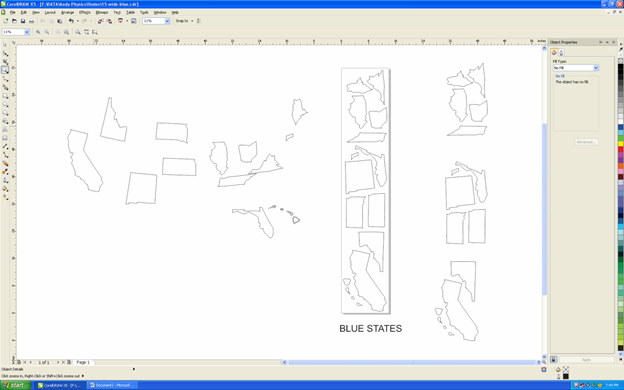624x390 pixels.
Task: Switch to CorelDRAW X5 taskbar button
Action: [x=59, y=385]
